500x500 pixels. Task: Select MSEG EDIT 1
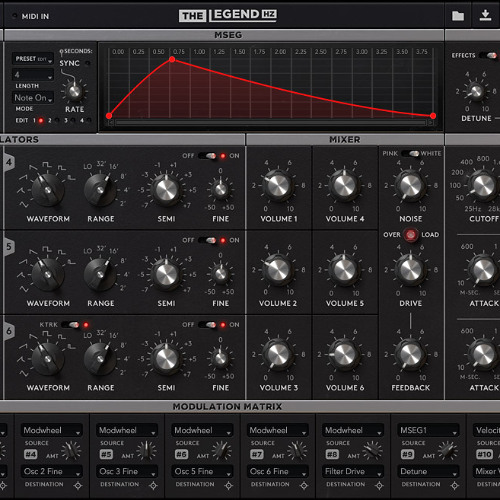[x=41, y=120]
